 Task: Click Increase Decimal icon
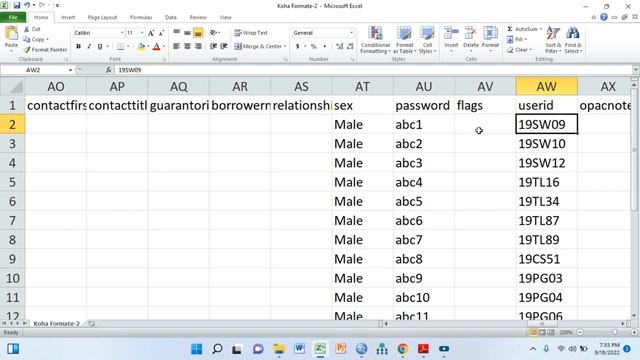click(340, 47)
